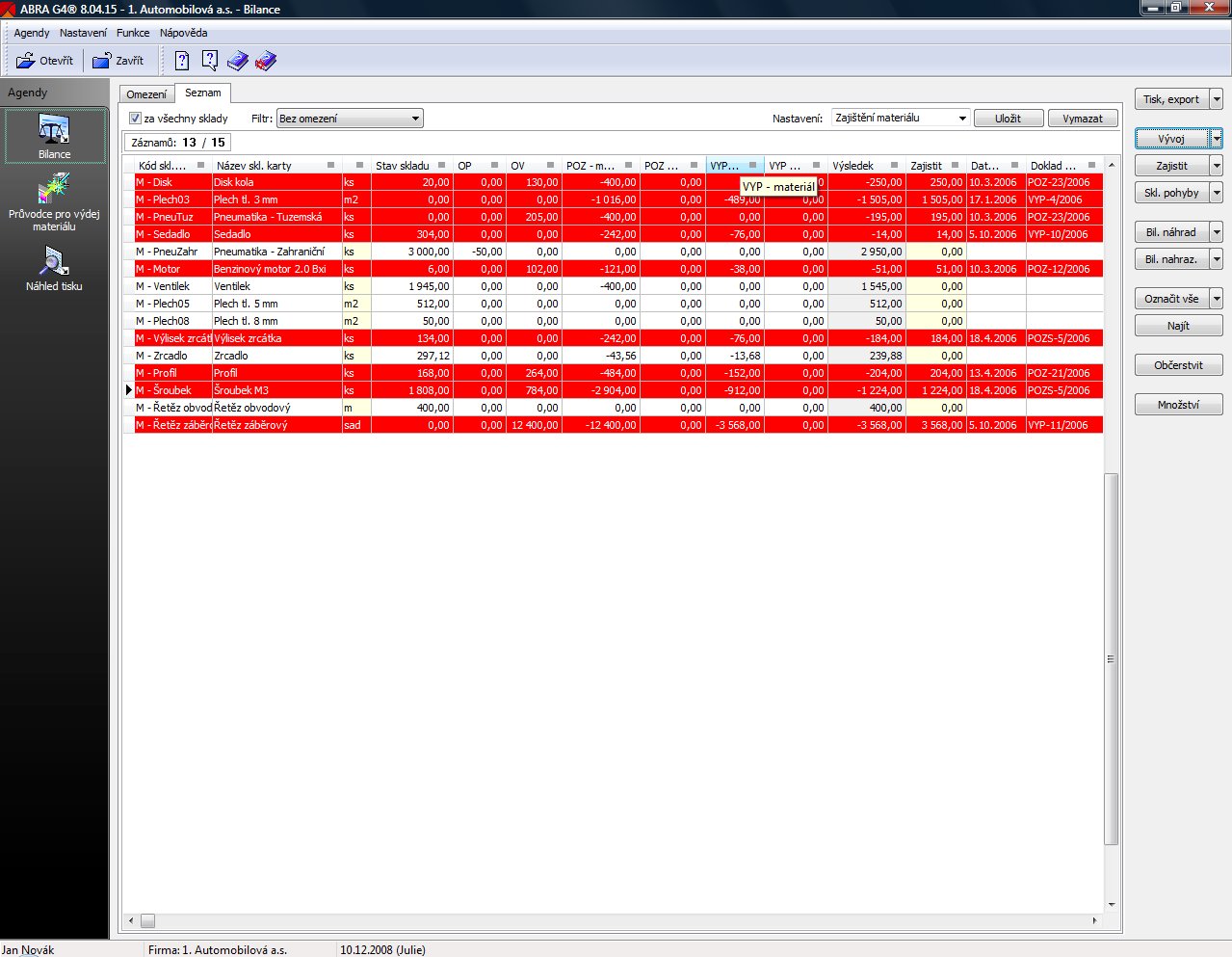Click the Označit vše button

point(1171,299)
